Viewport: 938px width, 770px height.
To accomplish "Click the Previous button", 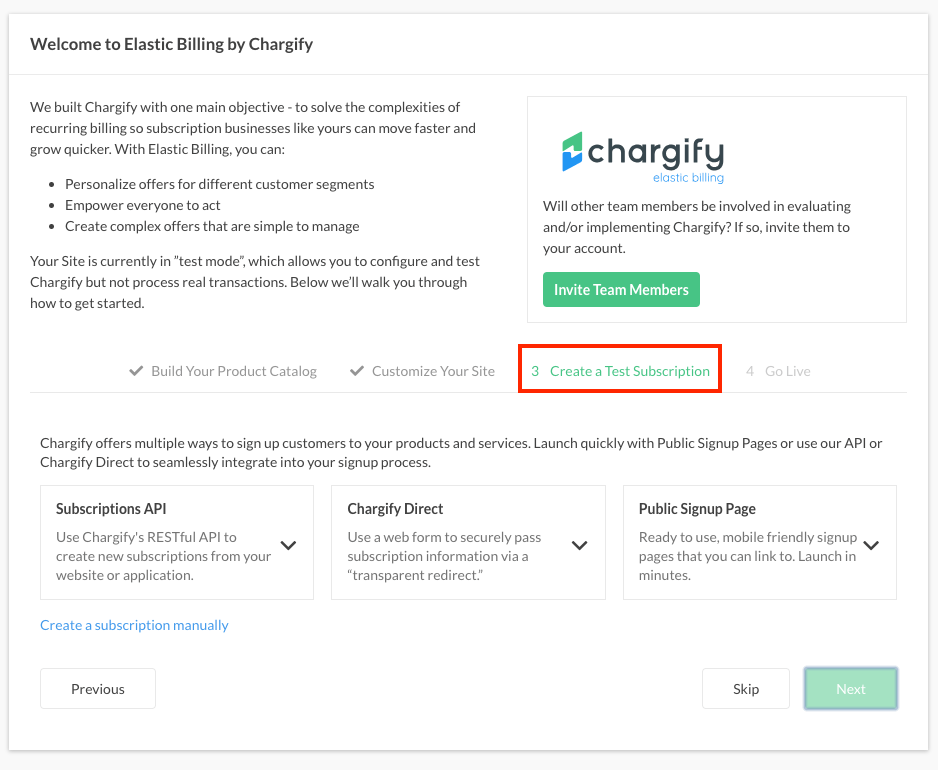I will coord(98,689).
